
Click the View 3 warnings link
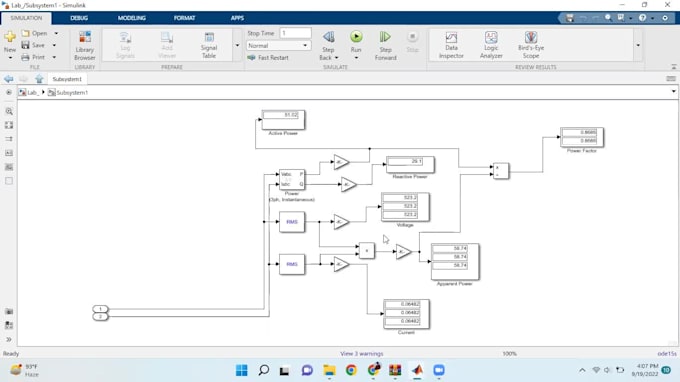point(362,354)
